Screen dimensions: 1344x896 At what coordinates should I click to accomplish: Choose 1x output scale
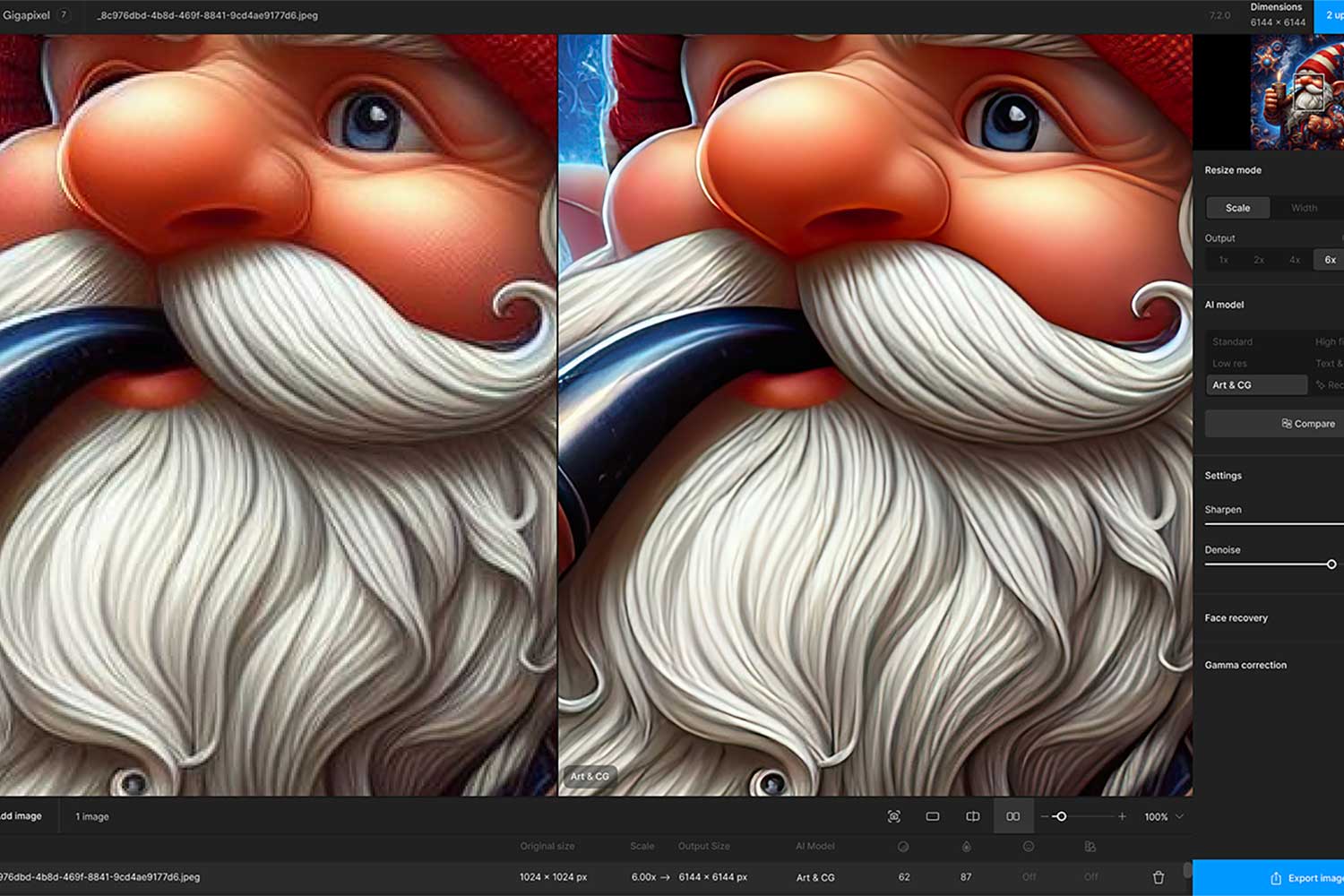coord(1223,260)
